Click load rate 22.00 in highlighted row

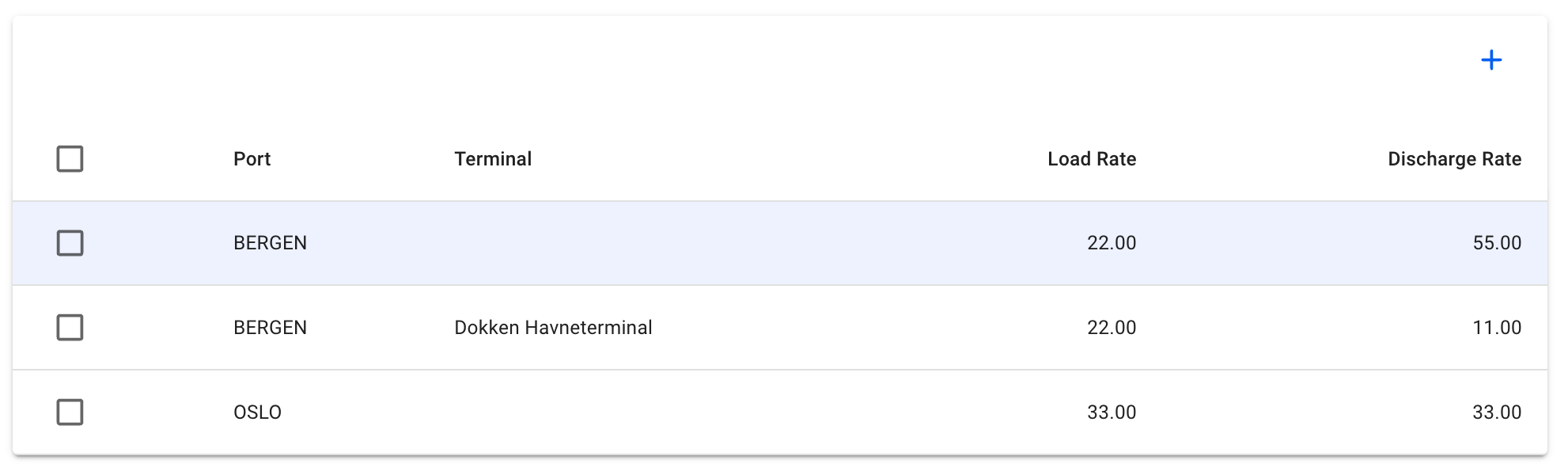[x=1112, y=243]
